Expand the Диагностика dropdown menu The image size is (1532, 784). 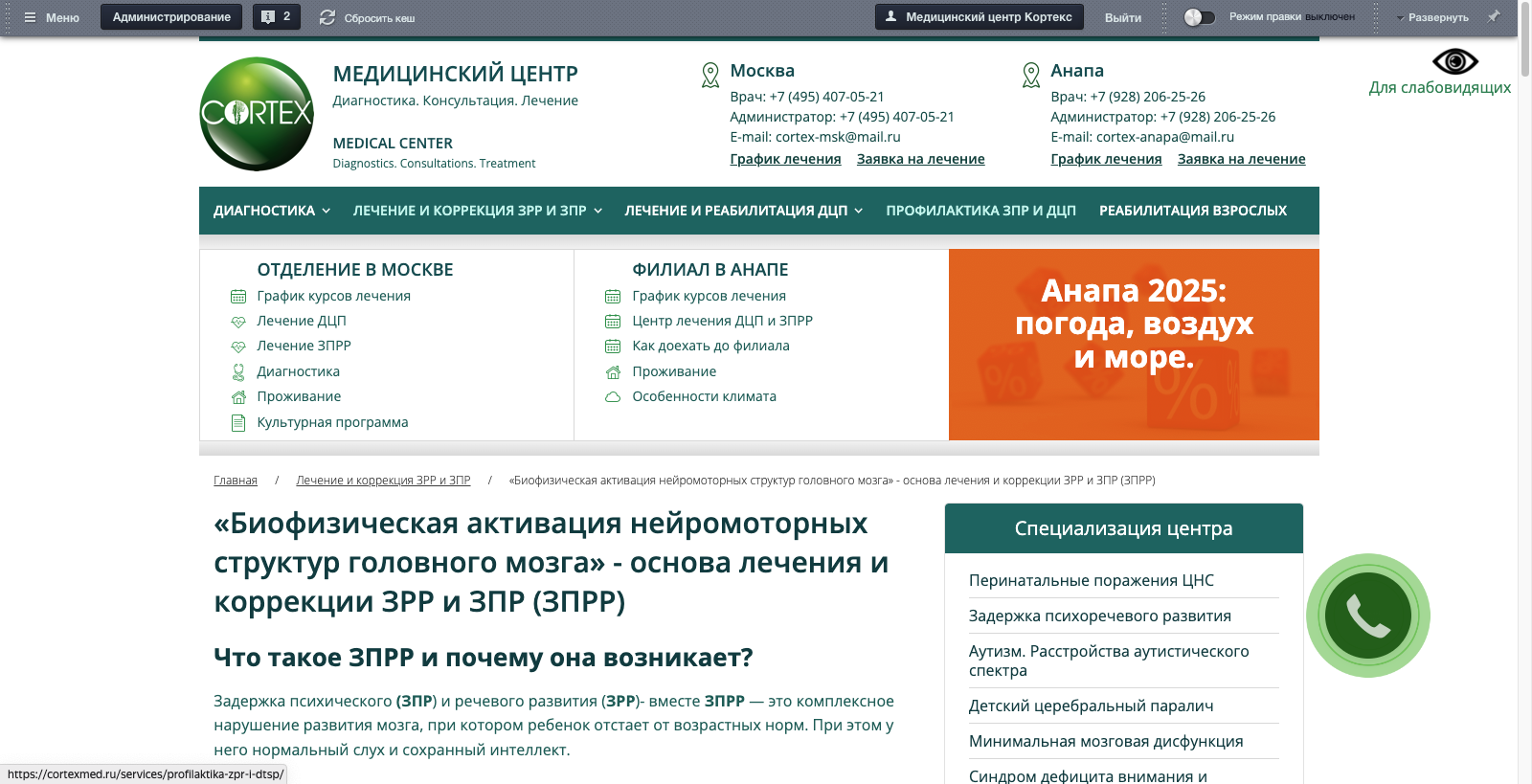click(272, 211)
